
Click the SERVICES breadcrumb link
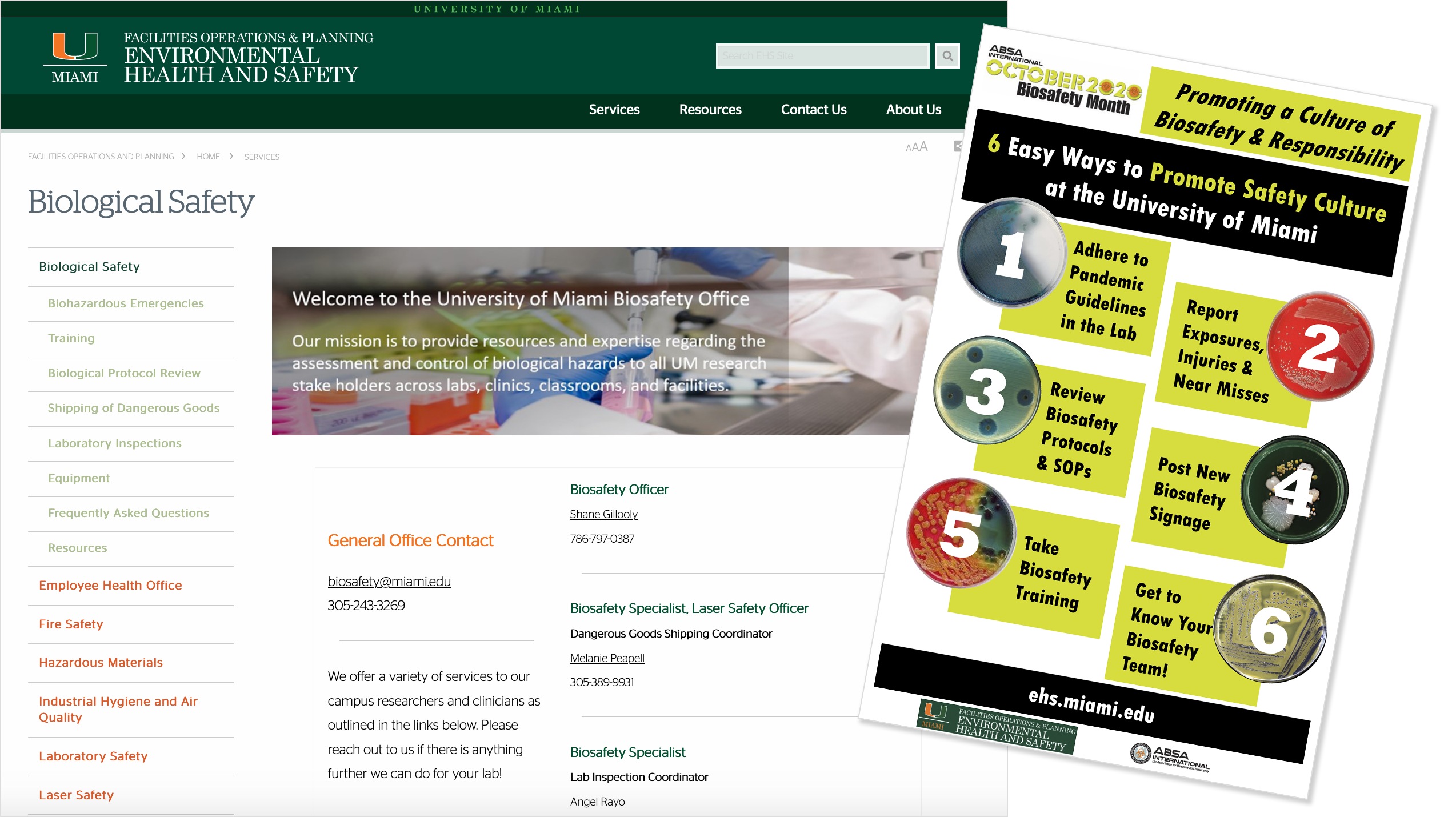tap(262, 157)
